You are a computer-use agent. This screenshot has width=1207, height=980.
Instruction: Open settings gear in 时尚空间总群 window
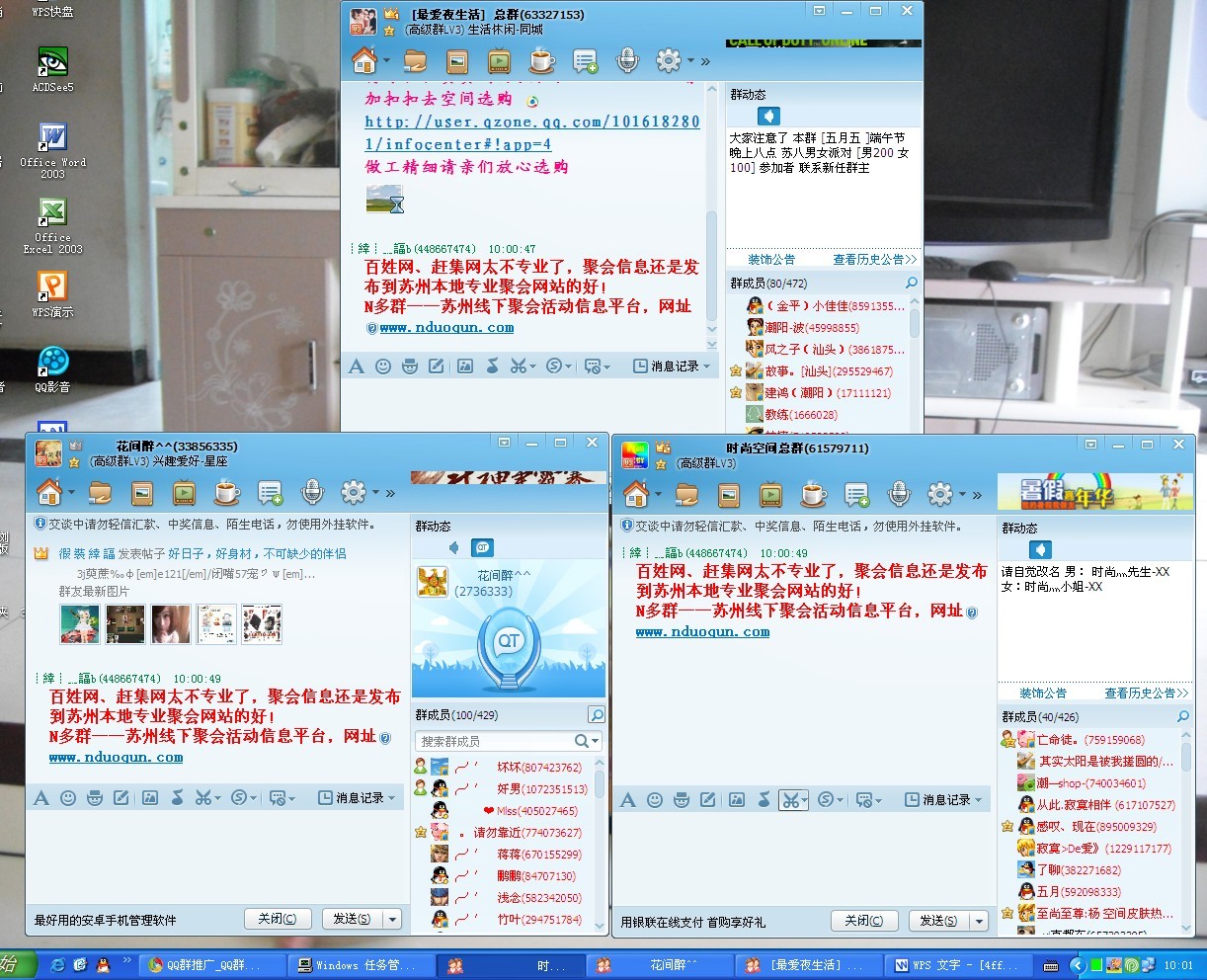pos(940,493)
